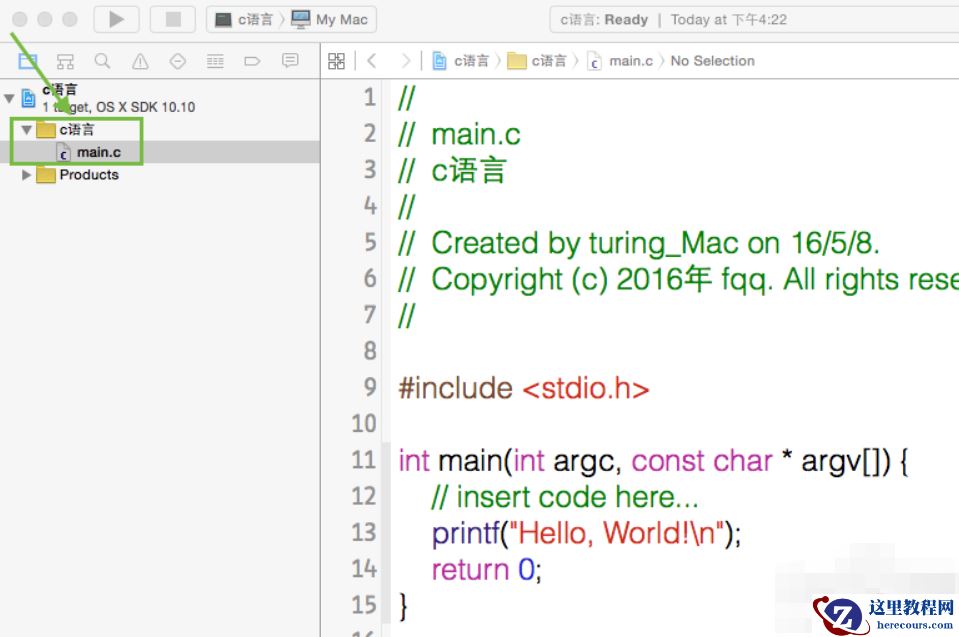Collapse the yellow c语言 folder triangle
The image size is (959, 637).
click(x=27, y=130)
